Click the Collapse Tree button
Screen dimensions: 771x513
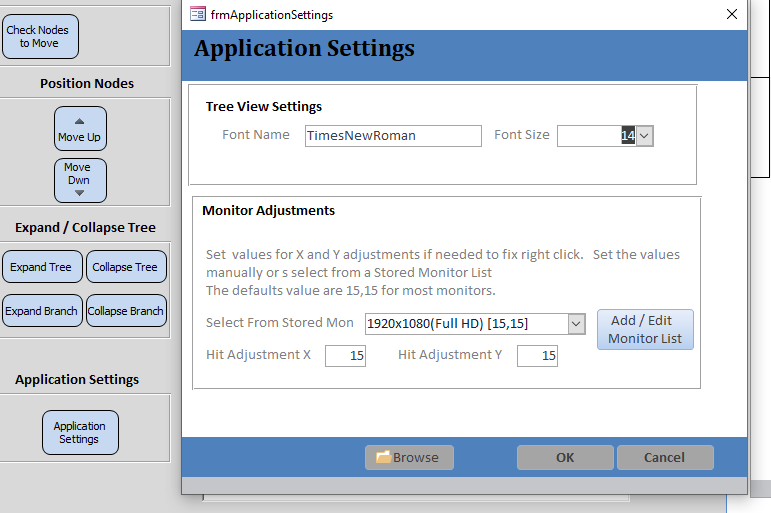click(126, 267)
